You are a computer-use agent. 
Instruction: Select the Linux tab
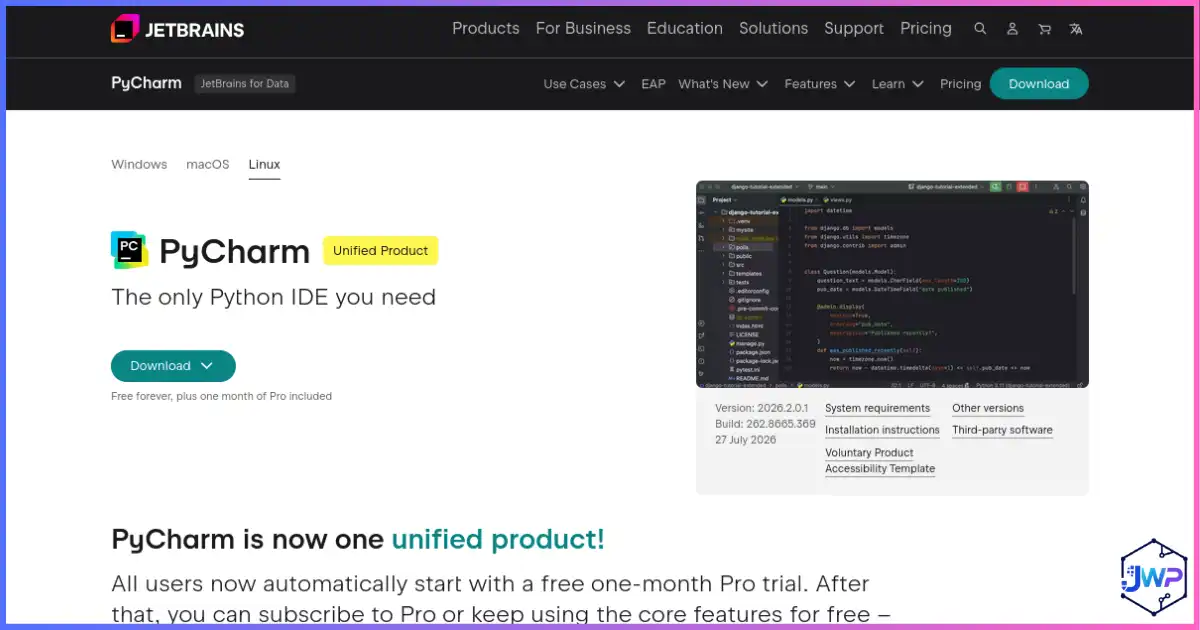point(264,164)
